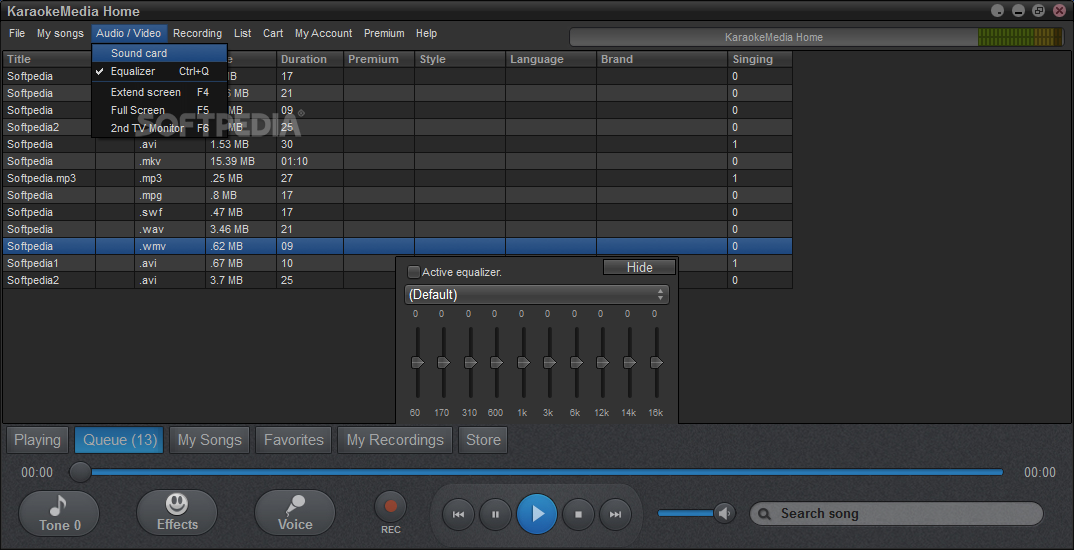Sort by the Title column header
This screenshot has width=1074, height=550.
point(47,59)
